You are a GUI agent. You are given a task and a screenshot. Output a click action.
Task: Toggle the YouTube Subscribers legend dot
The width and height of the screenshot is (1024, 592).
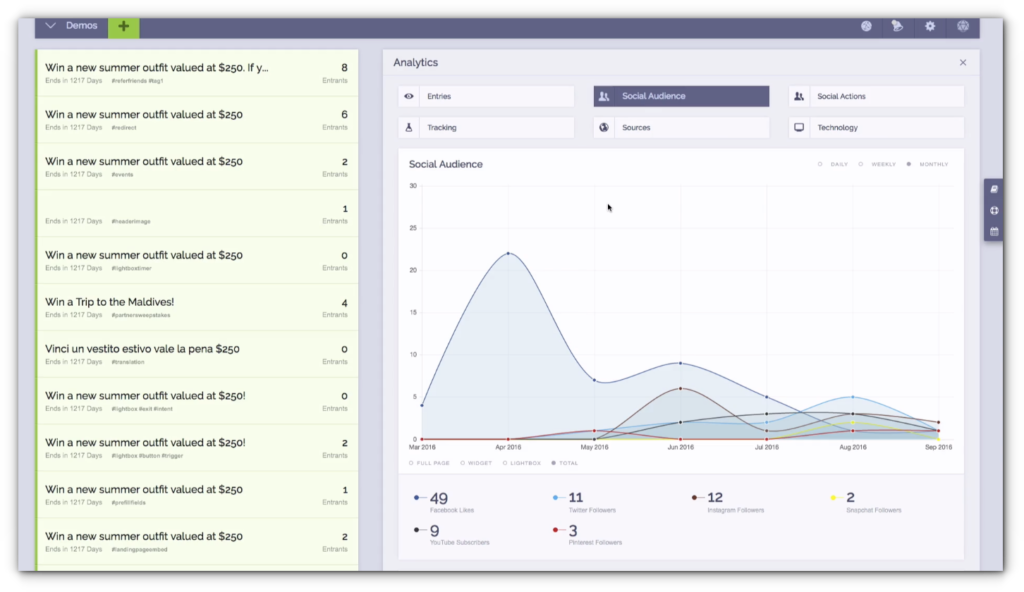point(417,530)
